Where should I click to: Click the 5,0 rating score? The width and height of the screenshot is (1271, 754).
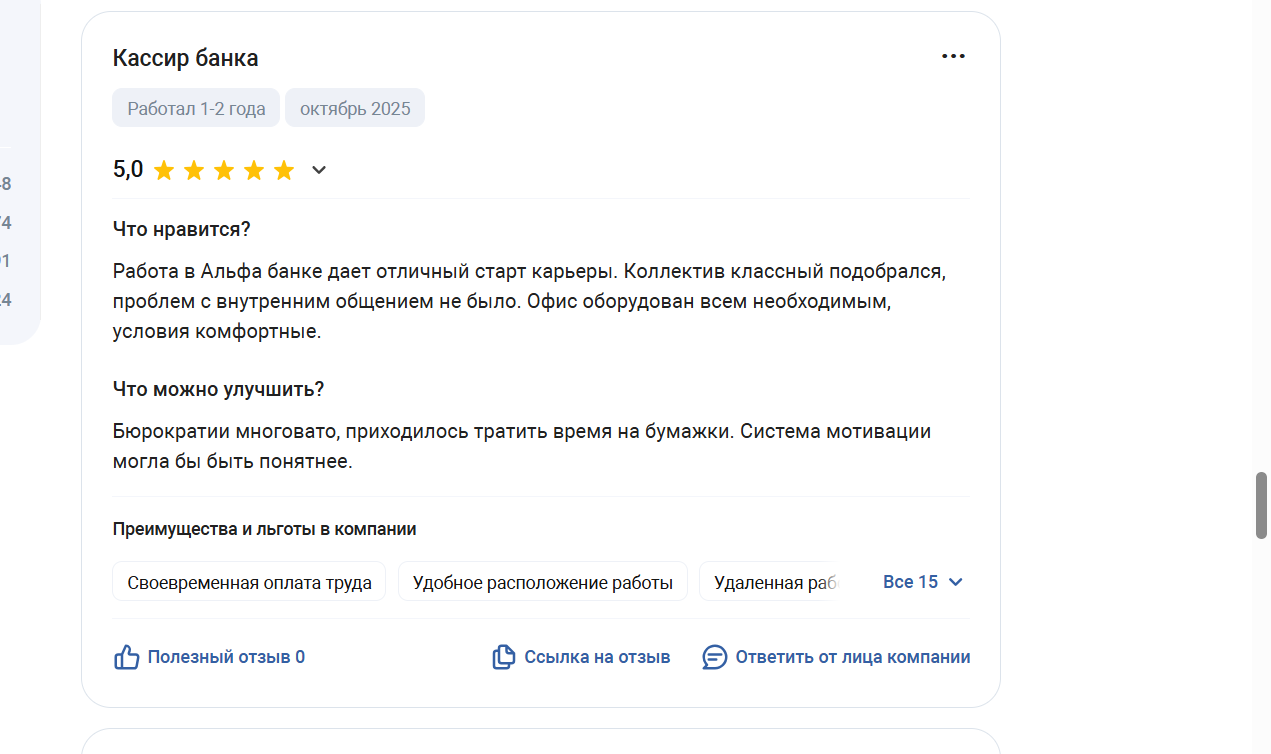(x=128, y=170)
